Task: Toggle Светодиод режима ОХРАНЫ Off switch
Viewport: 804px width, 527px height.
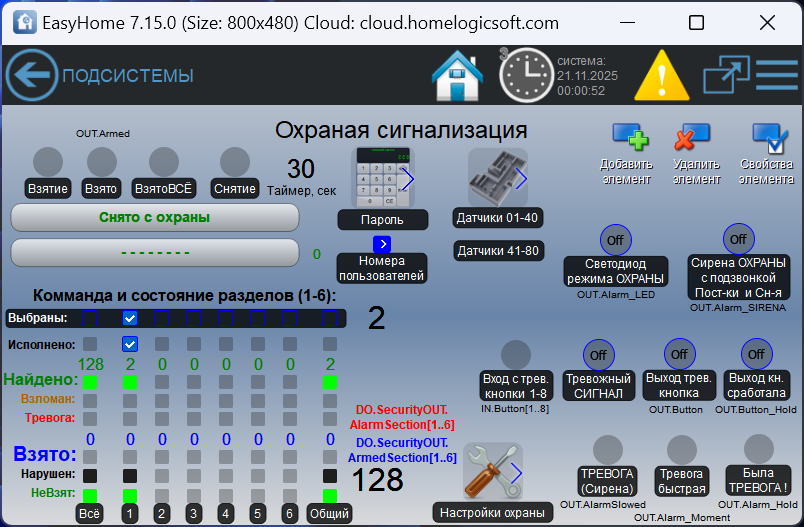Action: tap(614, 240)
